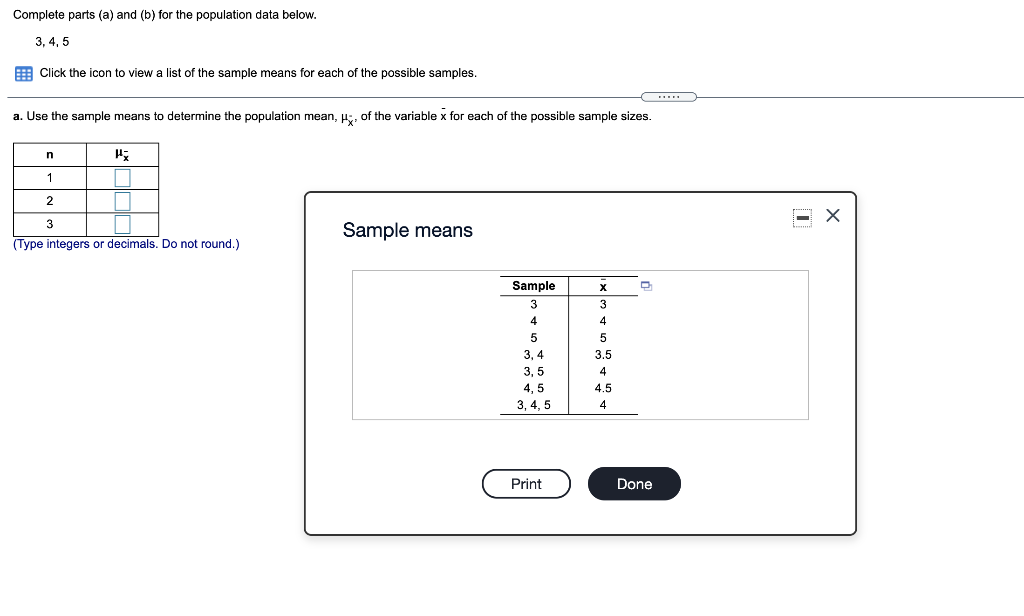Click the blue table icon next to the instruction text

[x=21, y=72]
